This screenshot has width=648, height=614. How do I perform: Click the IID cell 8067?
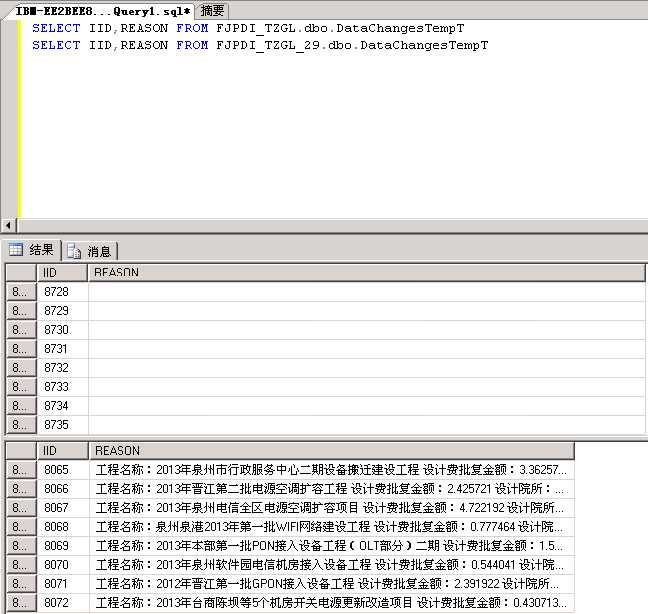tap(63, 508)
